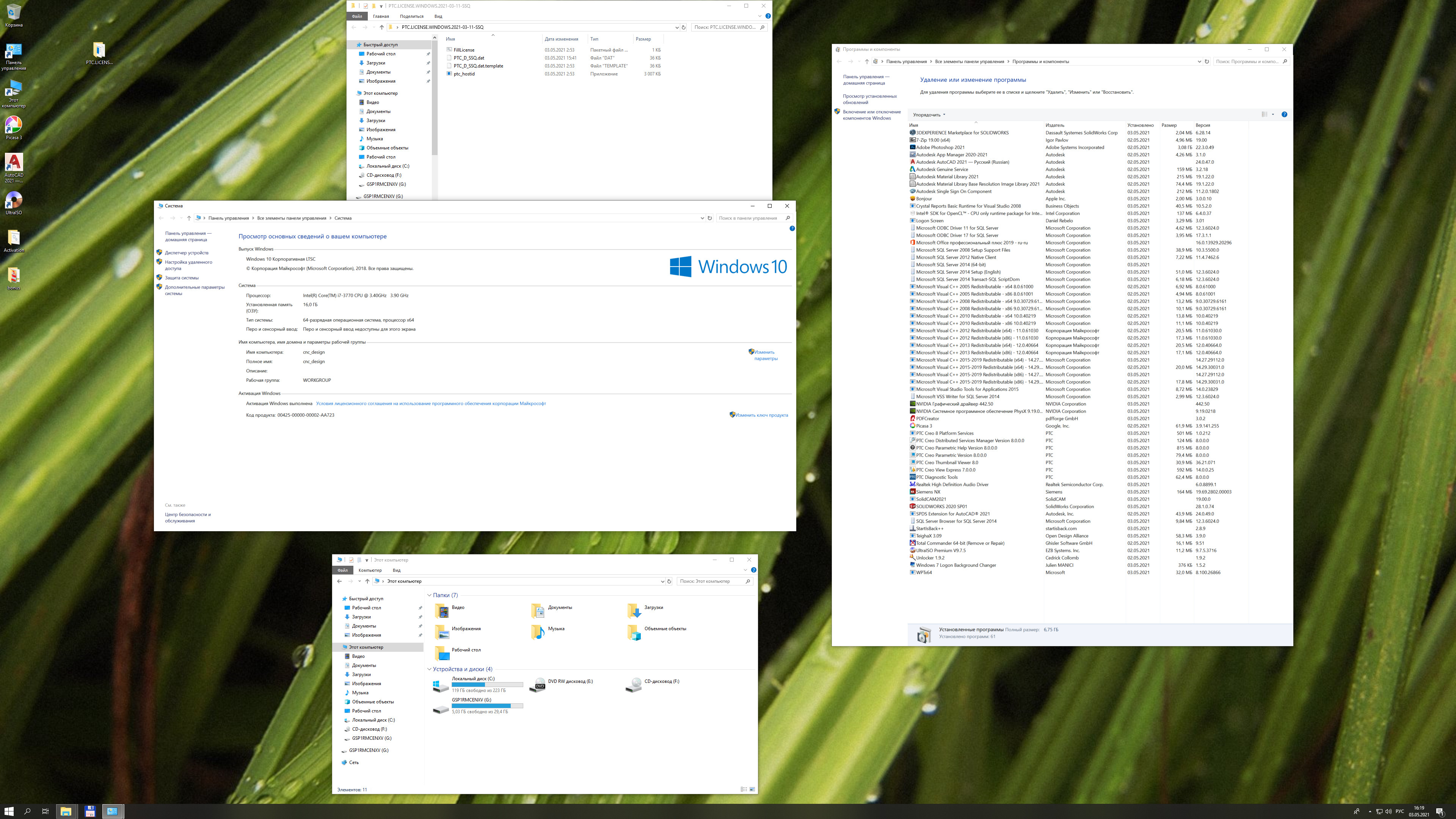Viewport: 1456px width, 819px height.
Task: Collapse the Устройства и диски group
Action: tap(430, 669)
